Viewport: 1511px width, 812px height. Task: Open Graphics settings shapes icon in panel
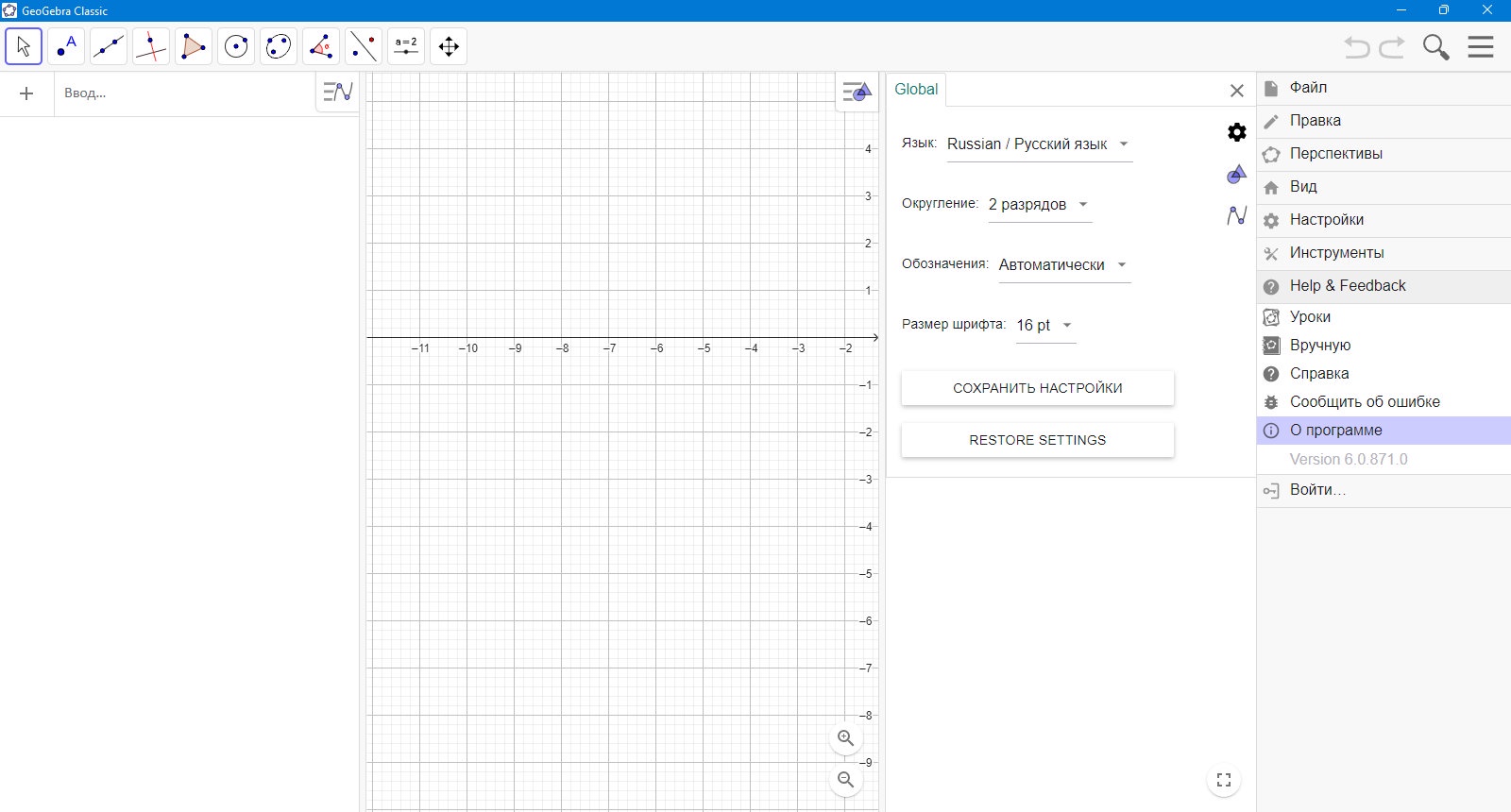point(1237,174)
